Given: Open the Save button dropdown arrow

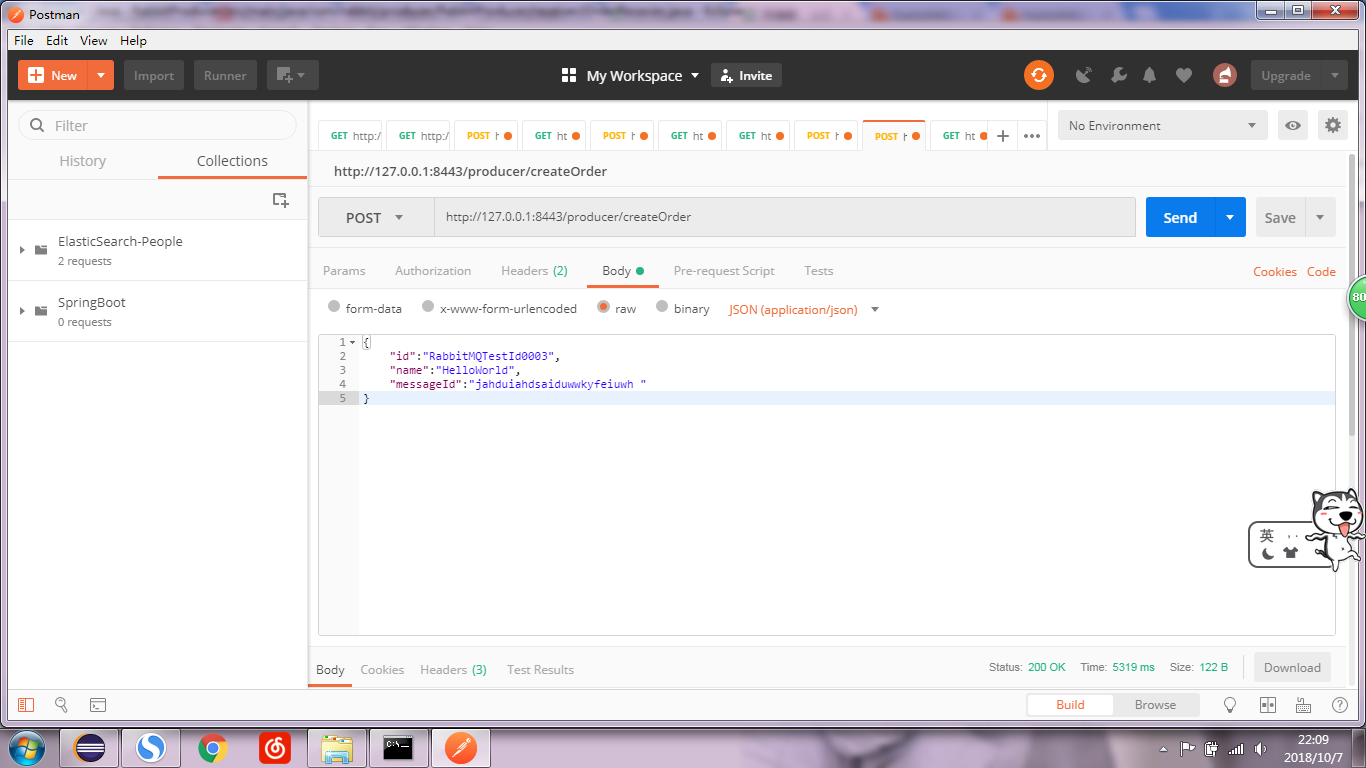Looking at the screenshot, I should [x=1320, y=217].
